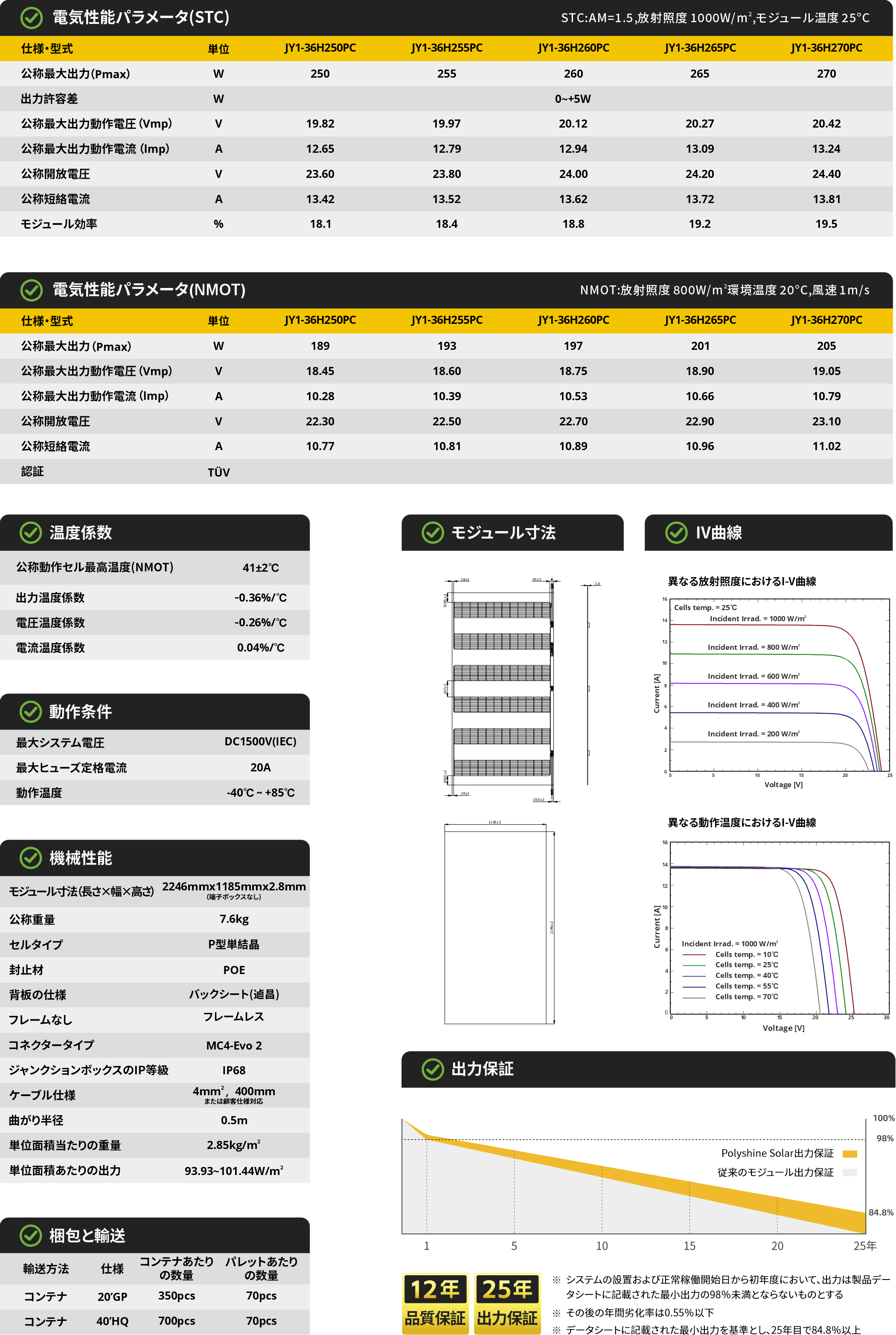Image resolution: width=896 pixels, height=1335 pixels.
Task: Click the checkmark icon next to 梱包と輸送
Action: point(31,1236)
